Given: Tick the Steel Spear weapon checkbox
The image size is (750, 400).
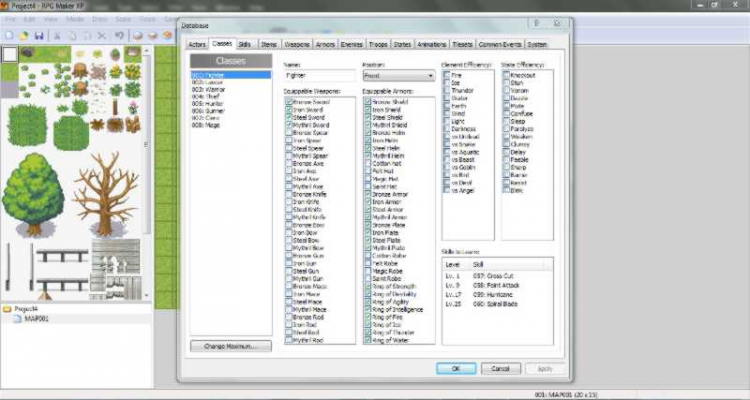Looking at the screenshot, I should coord(288,148).
